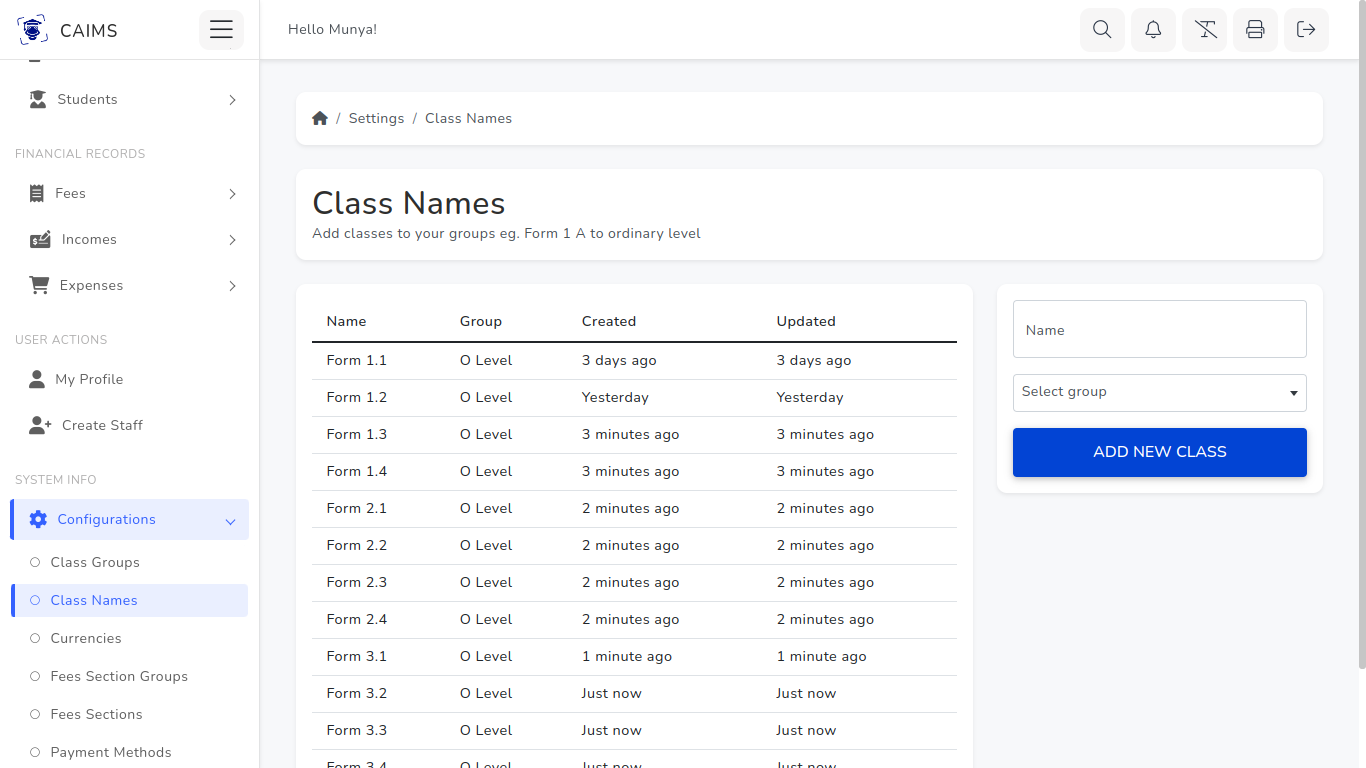Open Payment Methods menu item
This screenshot has width=1366, height=768.
129,752
